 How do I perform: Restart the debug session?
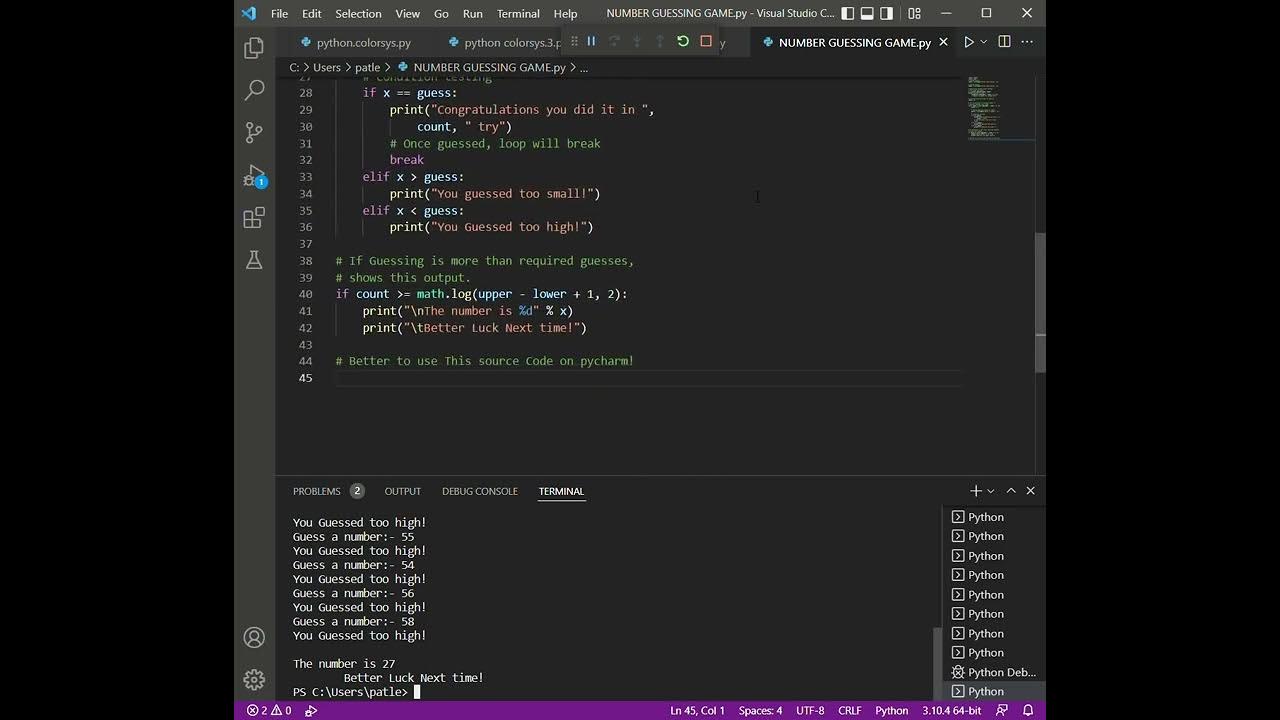tap(683, 41)
